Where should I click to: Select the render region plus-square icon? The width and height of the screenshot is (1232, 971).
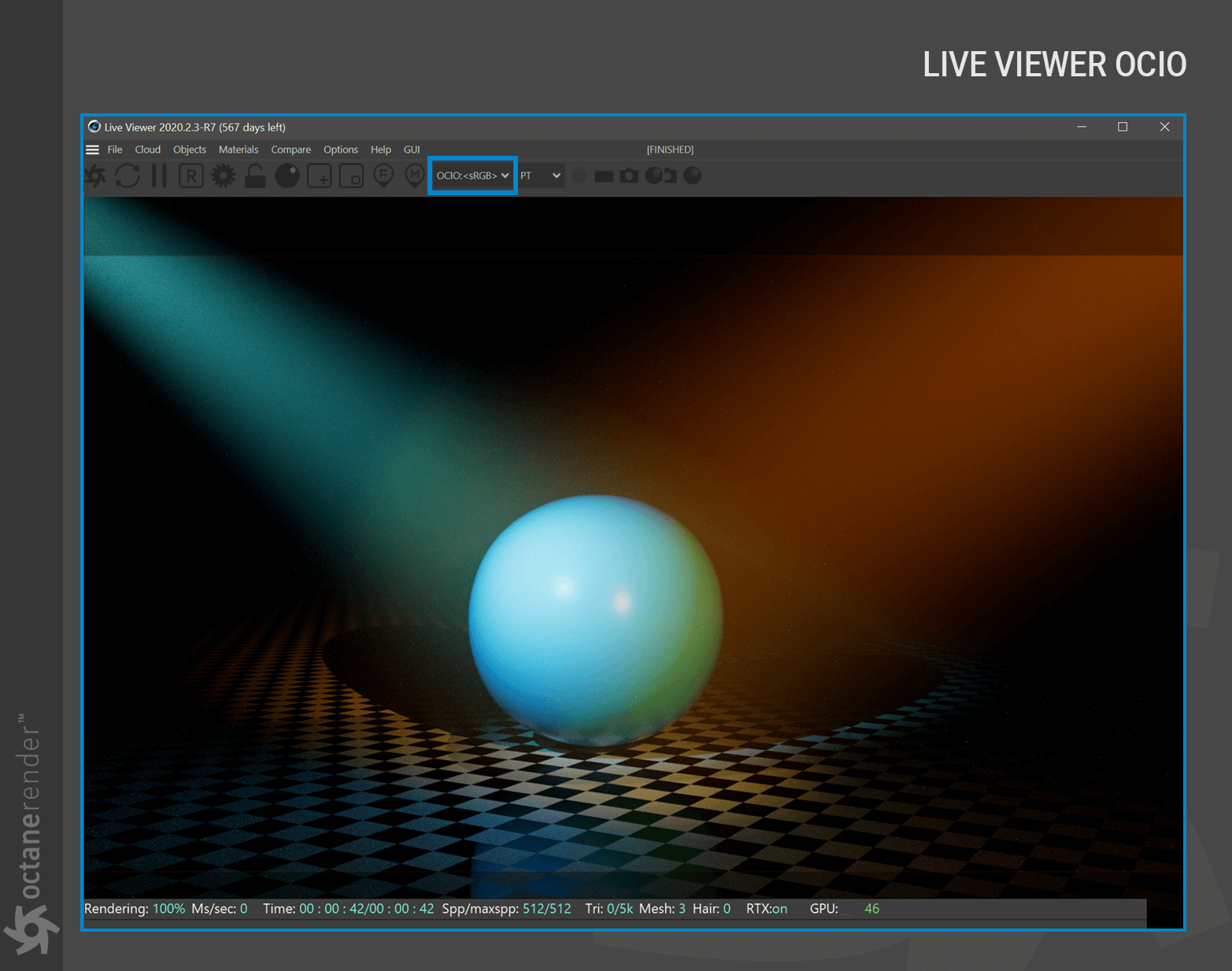(320, 176)
